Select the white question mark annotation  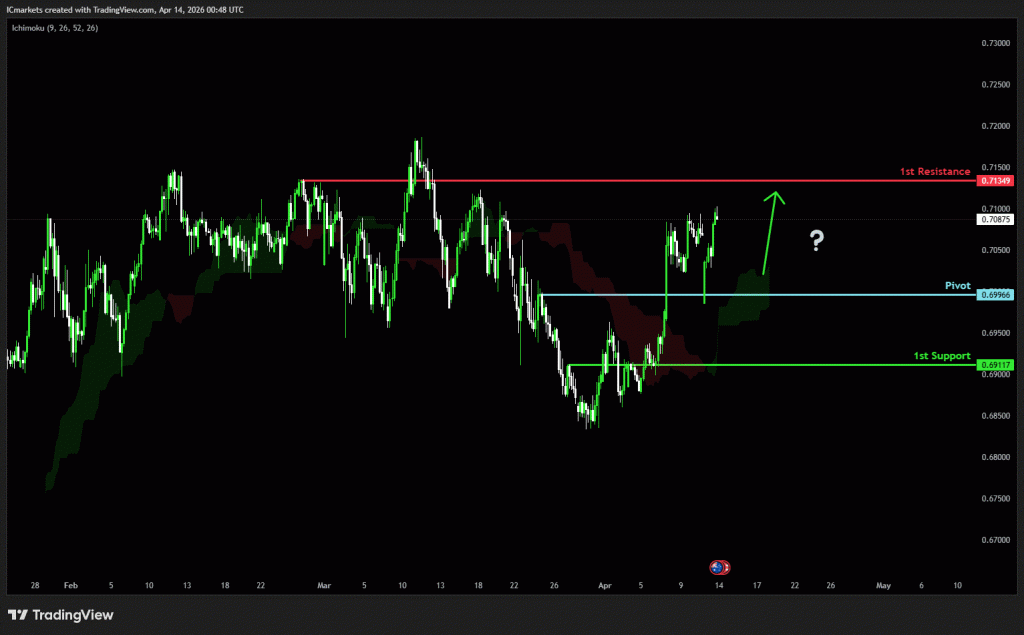(816, 240)
